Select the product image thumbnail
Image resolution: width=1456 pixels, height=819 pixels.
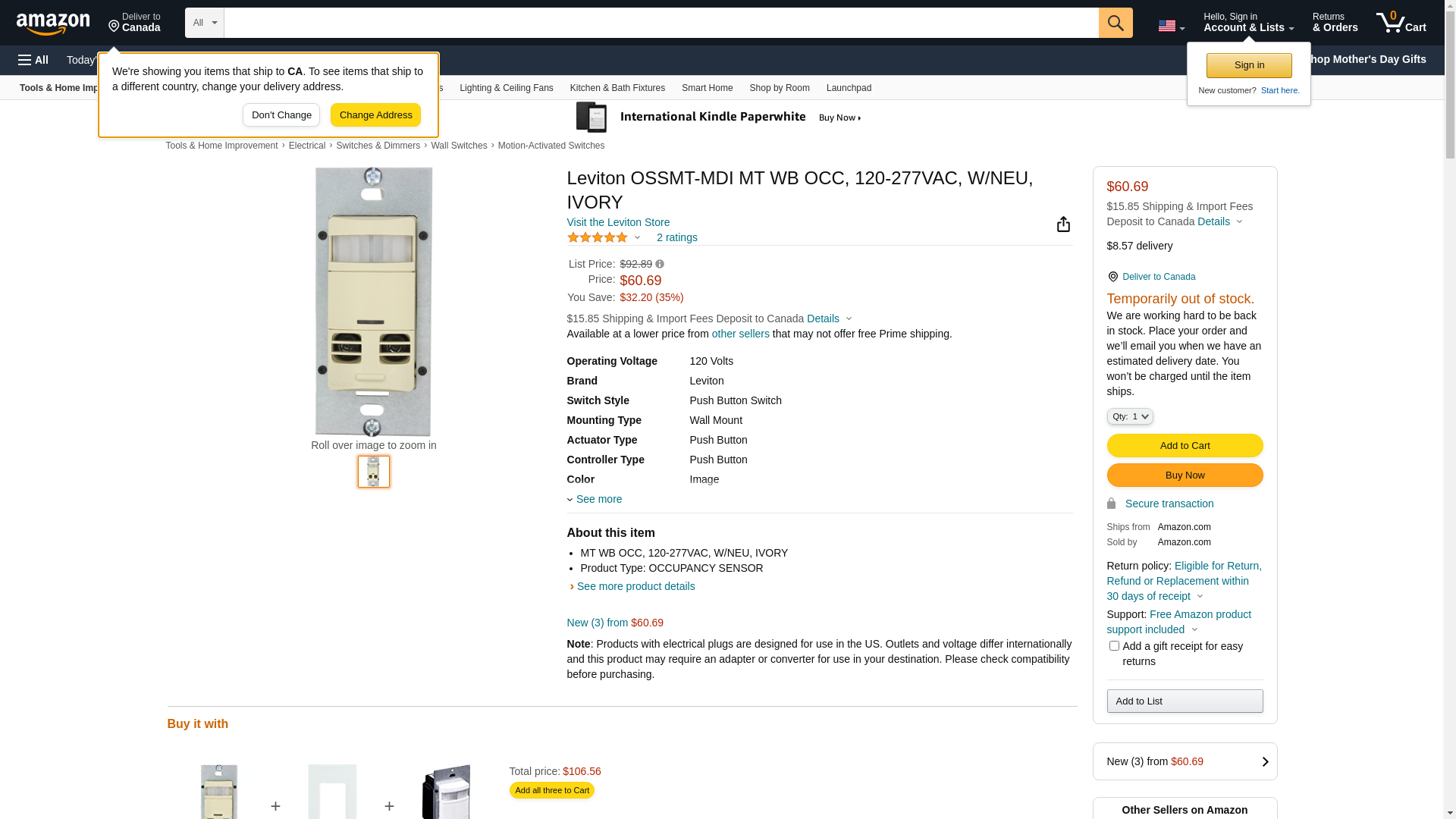tap(374, 472)
